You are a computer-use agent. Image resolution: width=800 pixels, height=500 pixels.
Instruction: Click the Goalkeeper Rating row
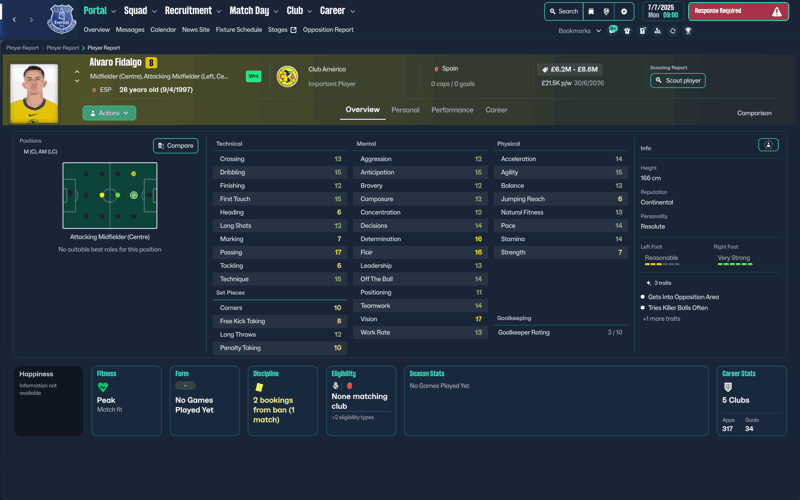tap(560, 332)
